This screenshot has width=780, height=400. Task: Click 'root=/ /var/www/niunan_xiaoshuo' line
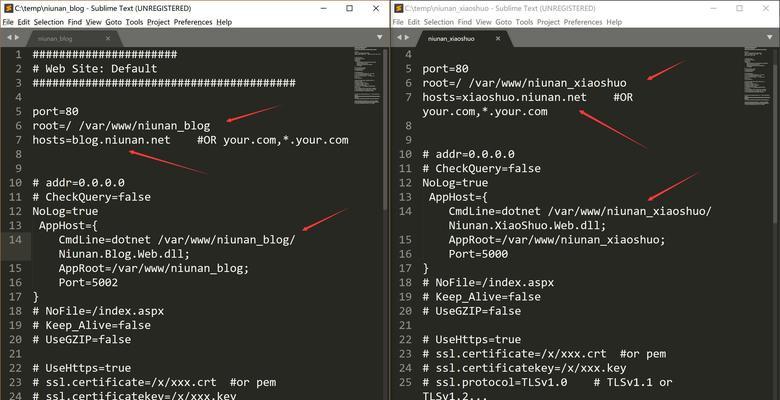pos(524,83)
